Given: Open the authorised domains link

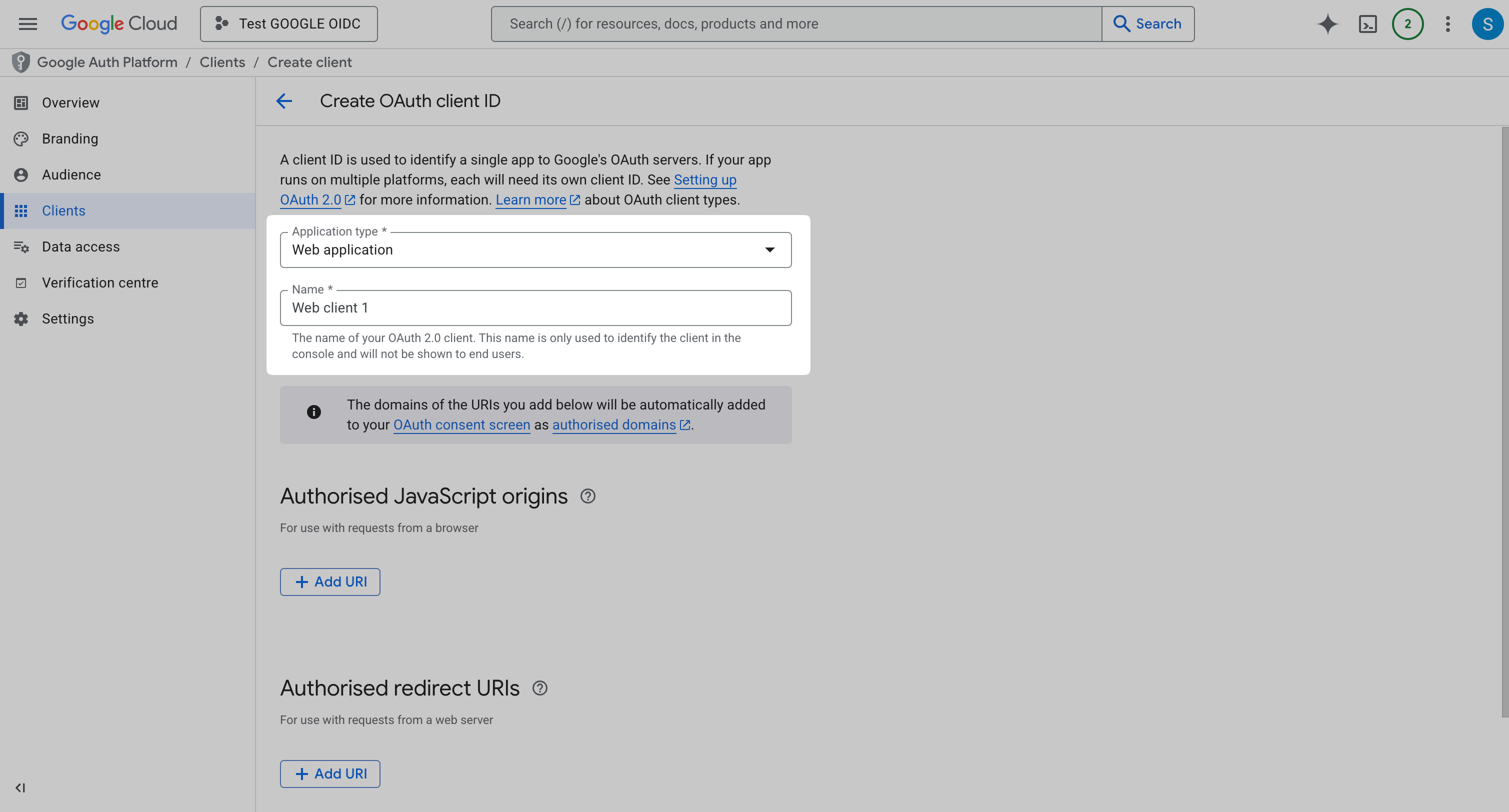Looking at the screenshot, I should point(614,424).
